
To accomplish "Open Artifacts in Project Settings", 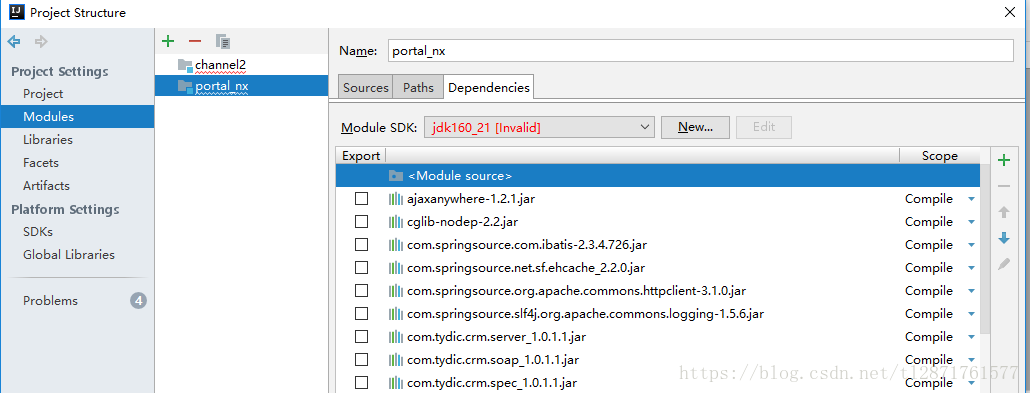I will pos(46,186).
